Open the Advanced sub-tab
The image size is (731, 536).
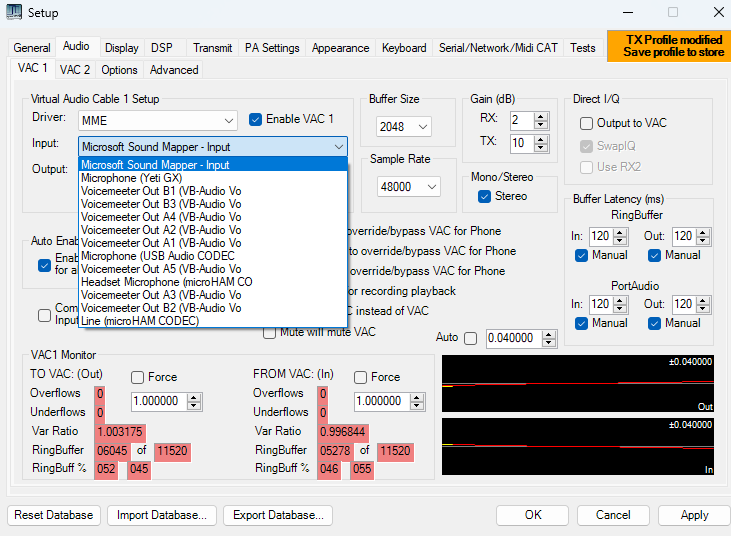tap(174, 70)
